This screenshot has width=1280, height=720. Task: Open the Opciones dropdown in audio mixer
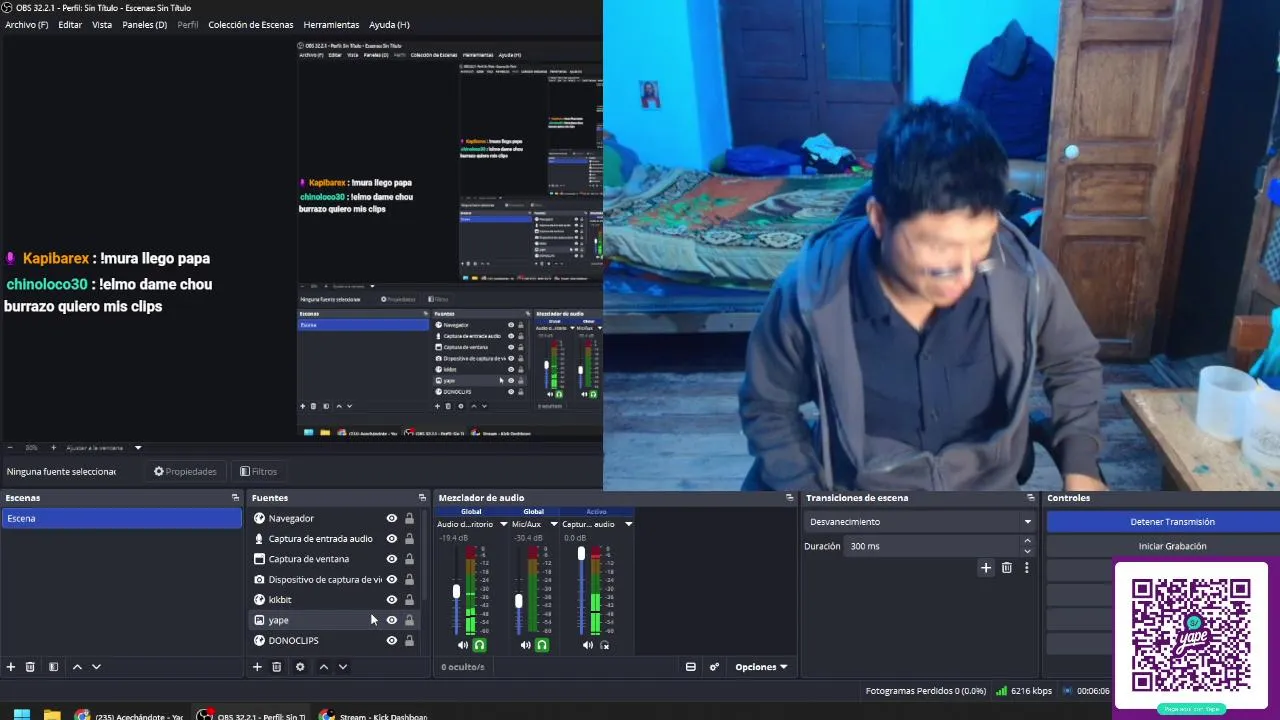pos(761,667)
